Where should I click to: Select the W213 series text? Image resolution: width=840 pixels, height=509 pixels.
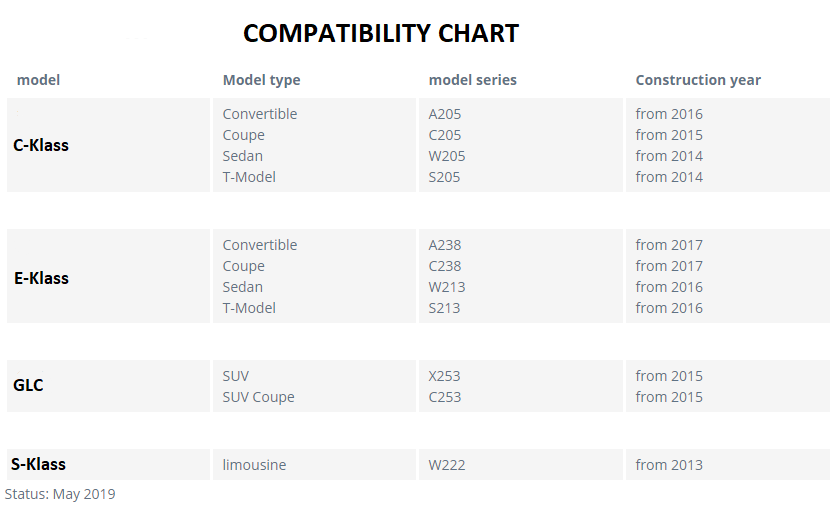[x=447, y=287]
